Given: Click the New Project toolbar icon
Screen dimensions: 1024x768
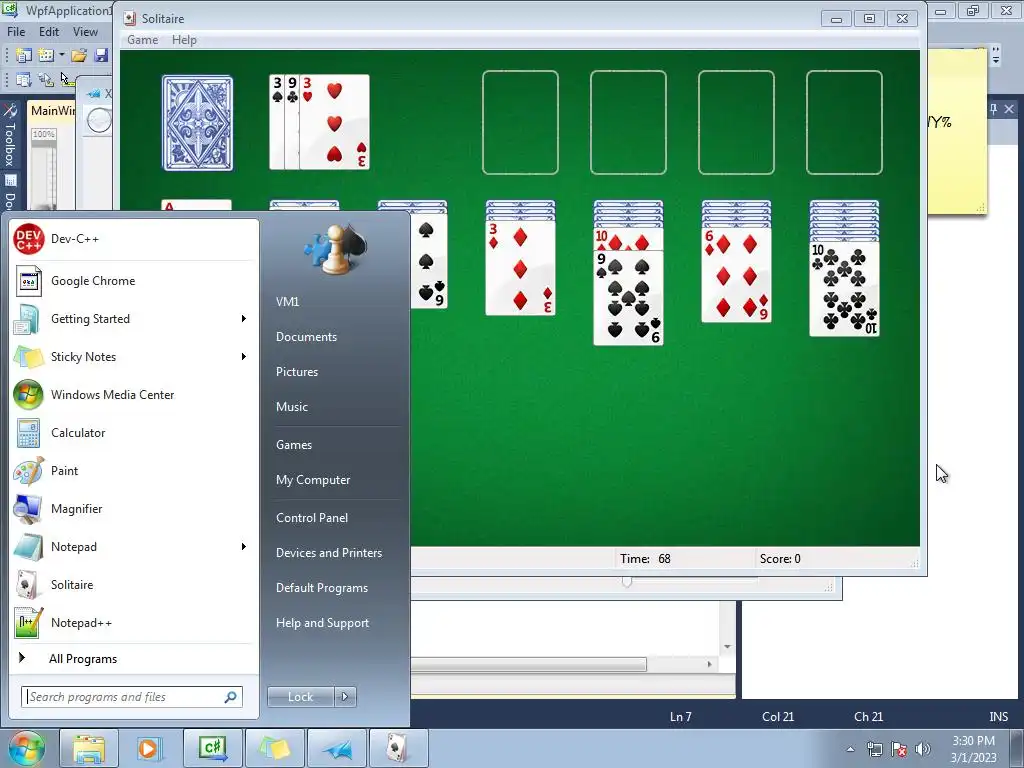Looking at the screenshot, I should click(24, 56).
